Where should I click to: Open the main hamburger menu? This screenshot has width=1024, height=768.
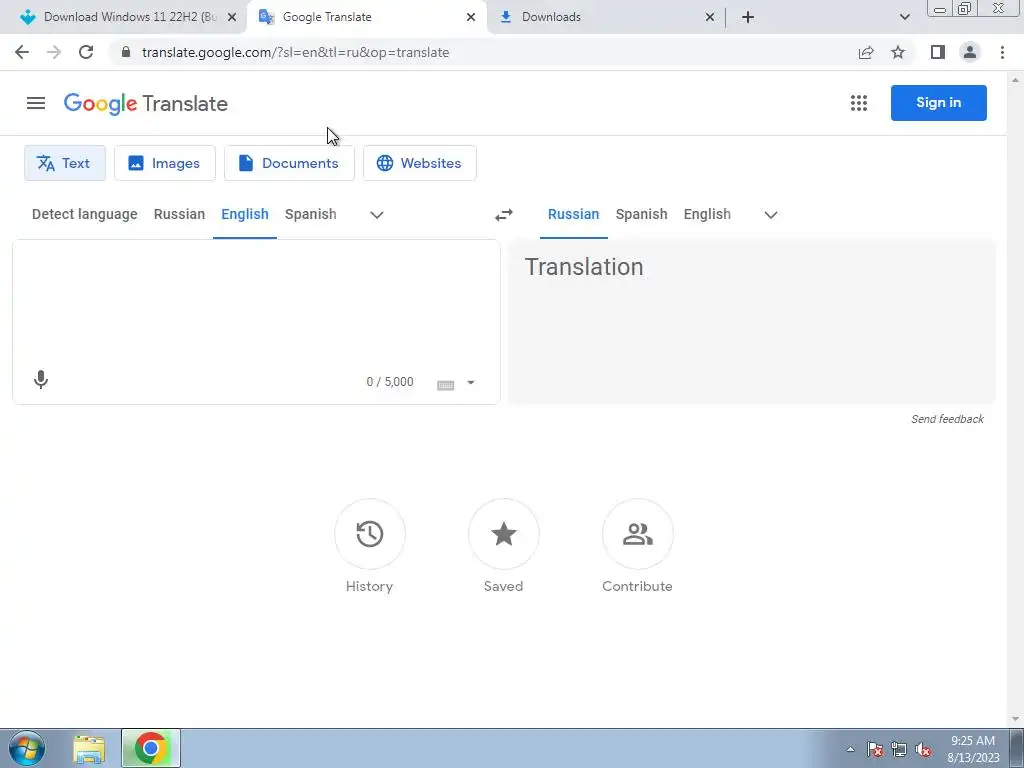36,103
